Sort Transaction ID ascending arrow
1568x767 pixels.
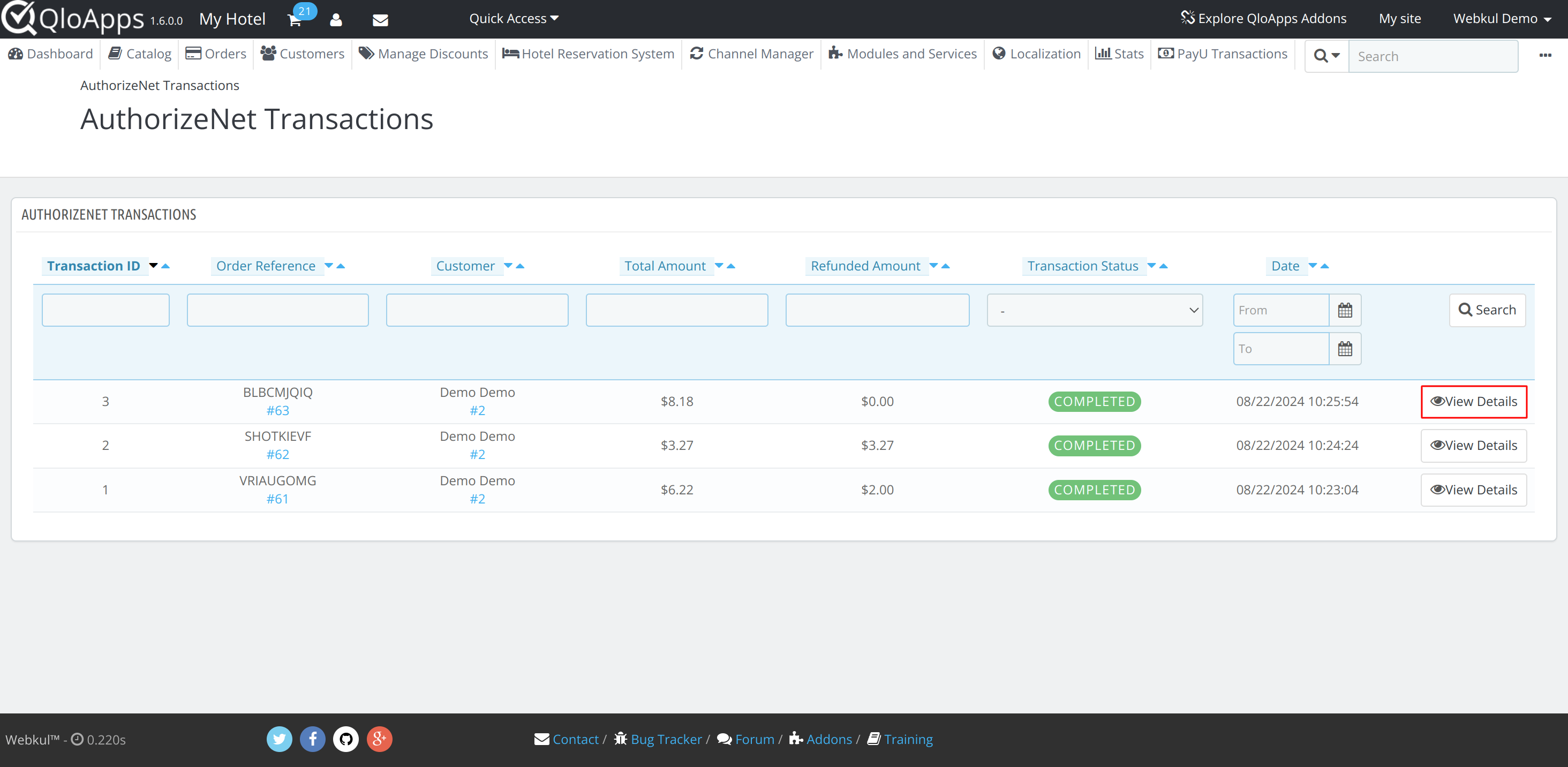pyautogui.click(x=165, y=266)
